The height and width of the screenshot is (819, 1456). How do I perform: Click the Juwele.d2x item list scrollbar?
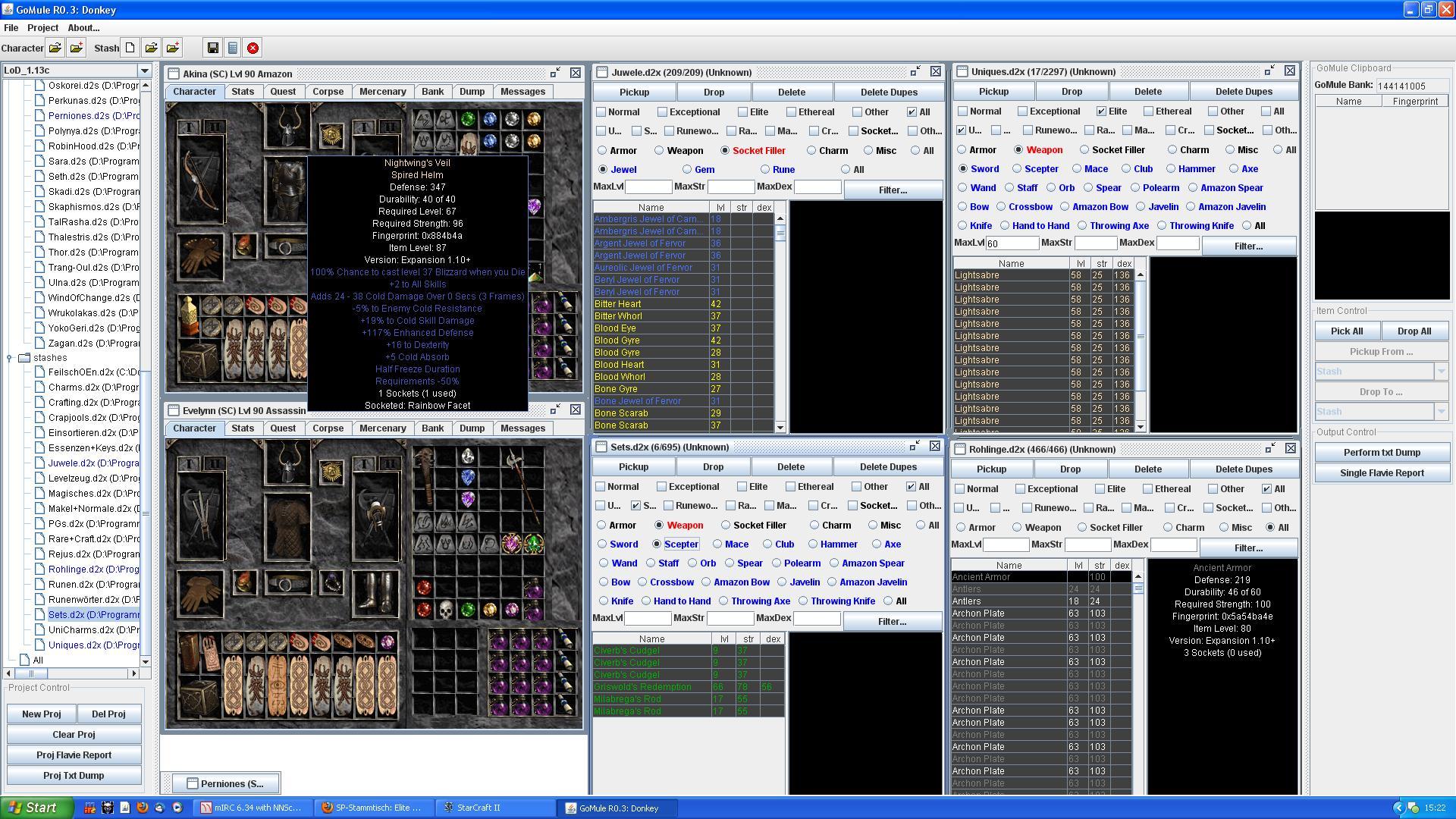click(x=780, y=324)
